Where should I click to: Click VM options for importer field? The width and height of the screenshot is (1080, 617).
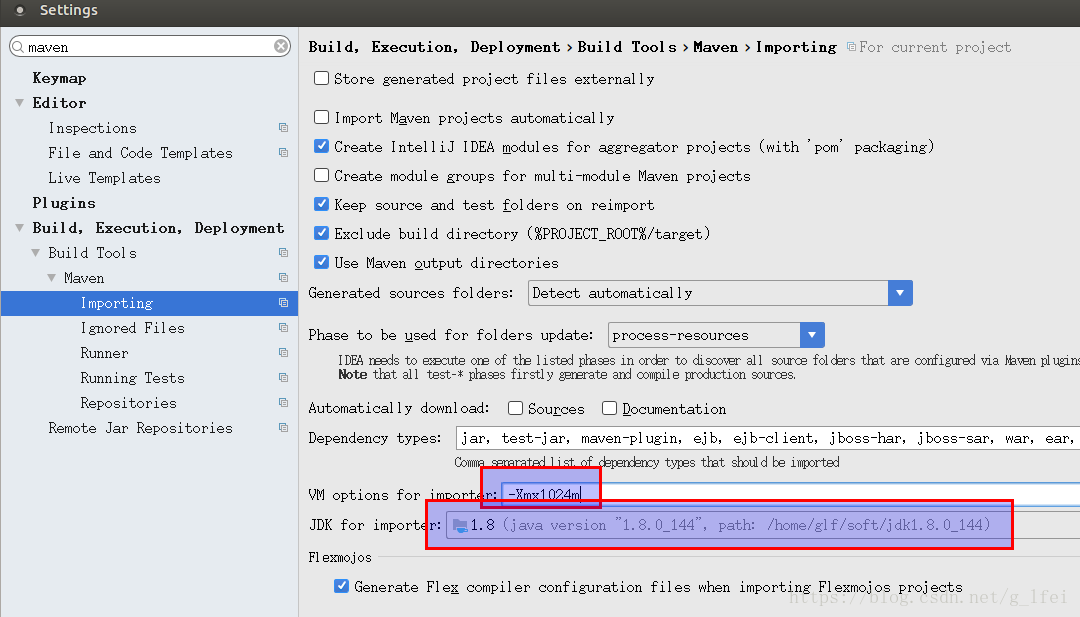click(790, 494)
